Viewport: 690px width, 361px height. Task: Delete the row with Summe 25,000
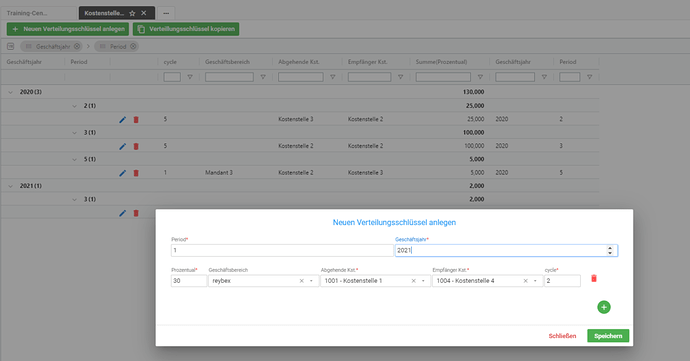(x=136, y=119)
